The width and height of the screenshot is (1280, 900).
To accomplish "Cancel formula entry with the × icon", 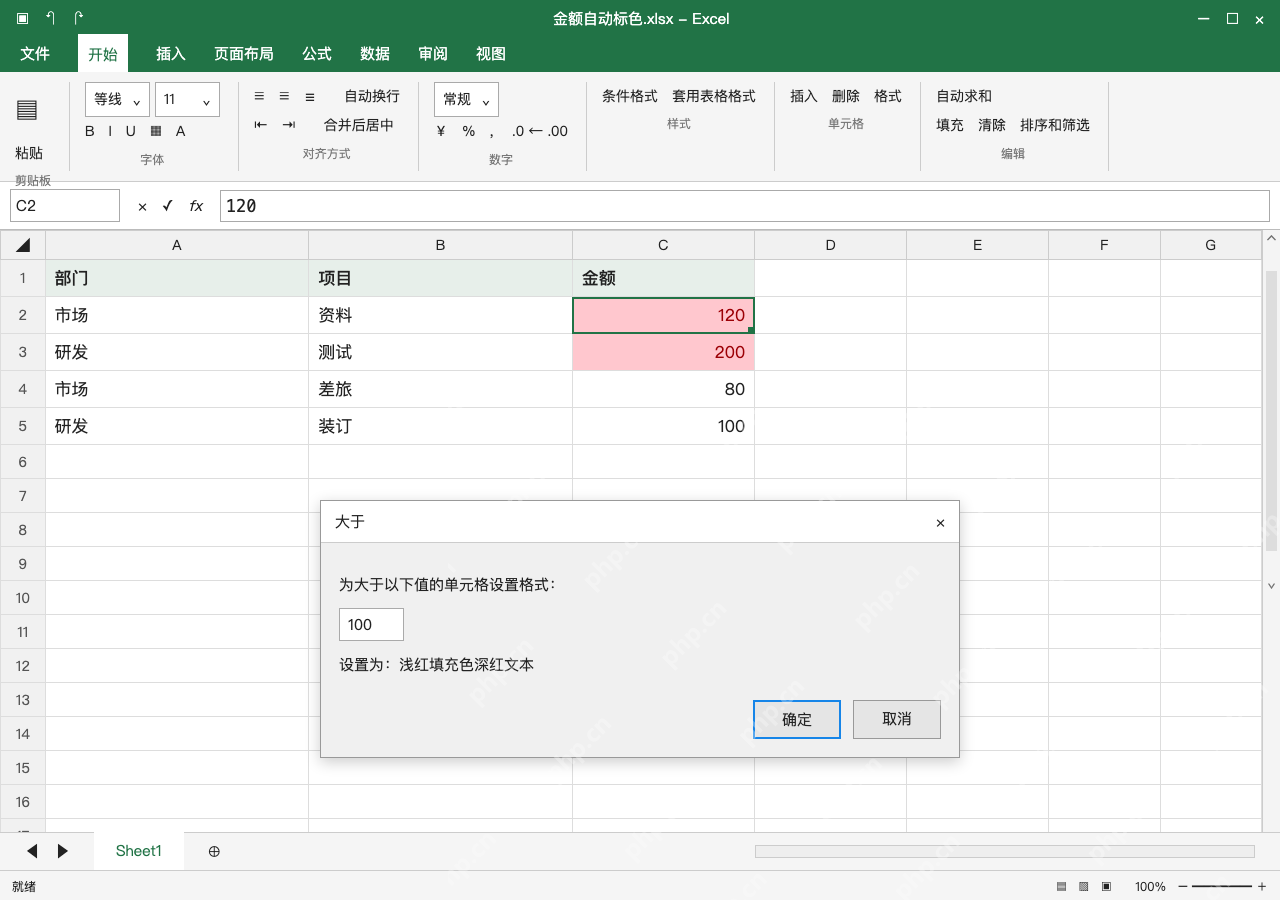I will (142, 206).
